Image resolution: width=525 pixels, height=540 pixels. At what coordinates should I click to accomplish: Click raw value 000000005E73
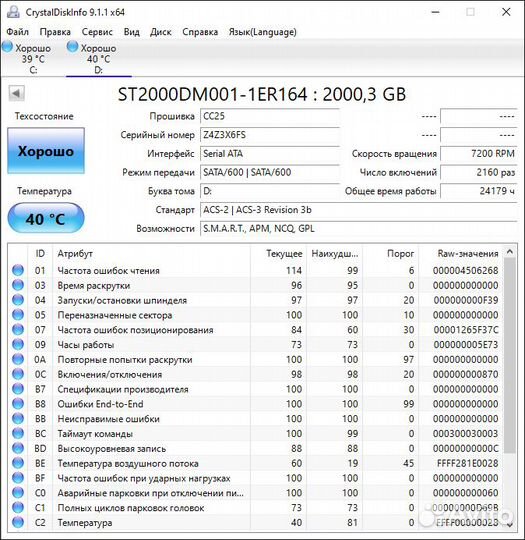tap(466, 344)
